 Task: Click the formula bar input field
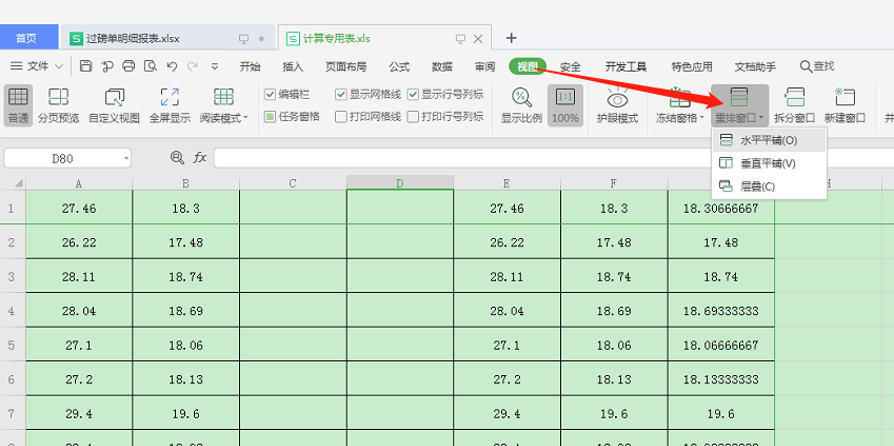553,158
